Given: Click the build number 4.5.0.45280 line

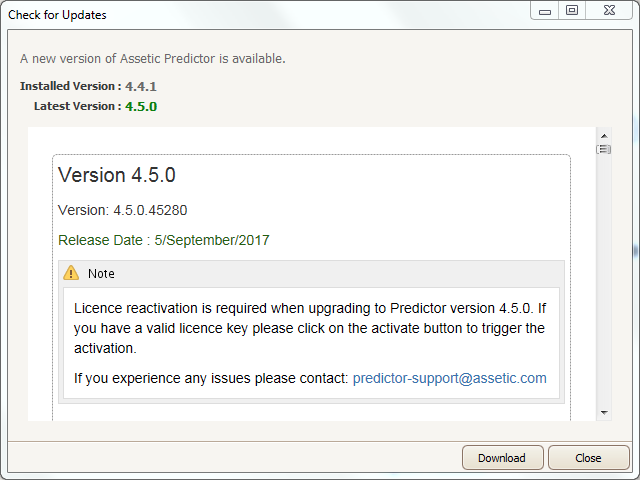Looking at the screenshot, I should (x=122, y=210).
